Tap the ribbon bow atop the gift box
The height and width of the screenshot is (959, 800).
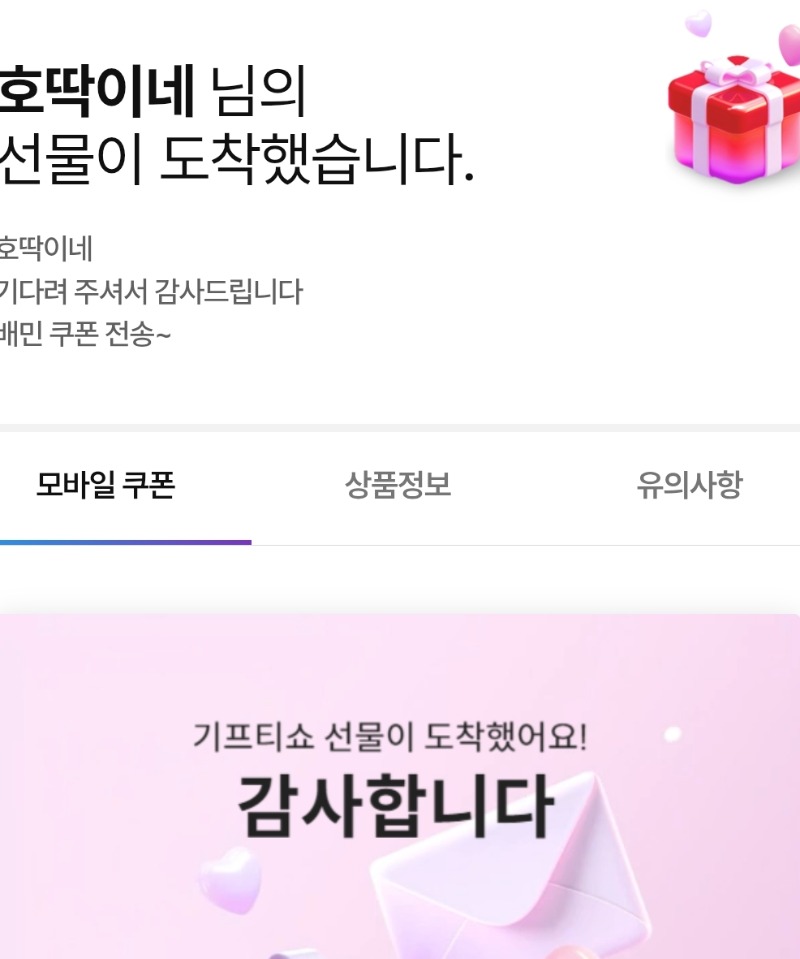point(738,75)
